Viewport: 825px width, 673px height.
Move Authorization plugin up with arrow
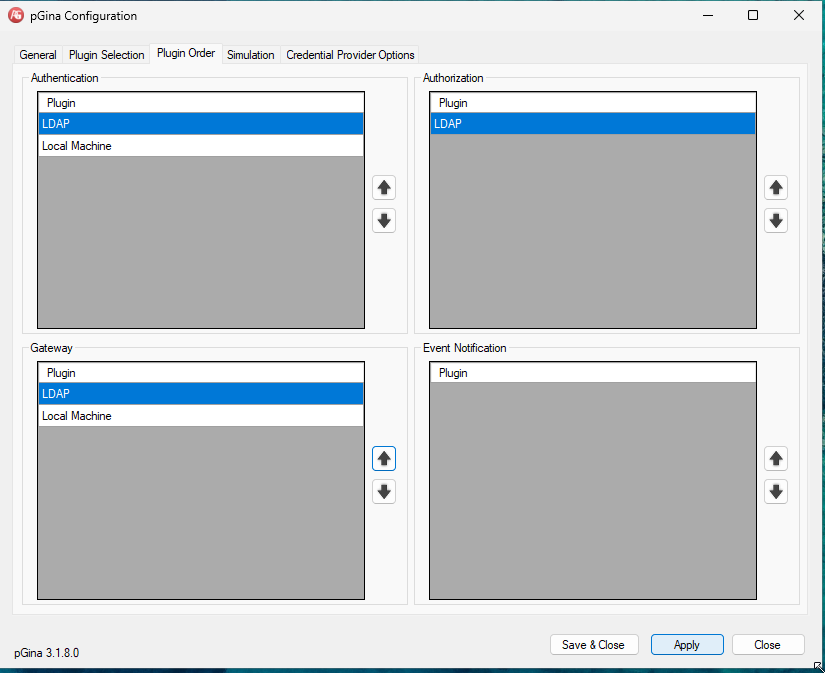(x=776, y=188)
